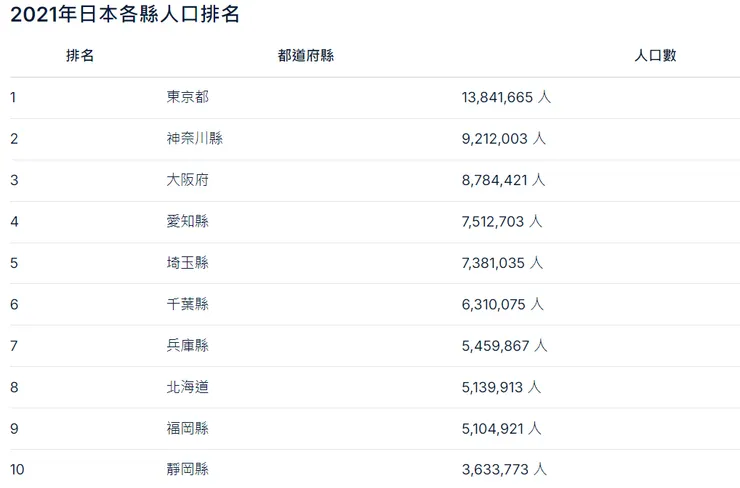This screenshot has width=740, height=488.
Task: Select the 北海道 cell
Action: (x=188, y=387)
